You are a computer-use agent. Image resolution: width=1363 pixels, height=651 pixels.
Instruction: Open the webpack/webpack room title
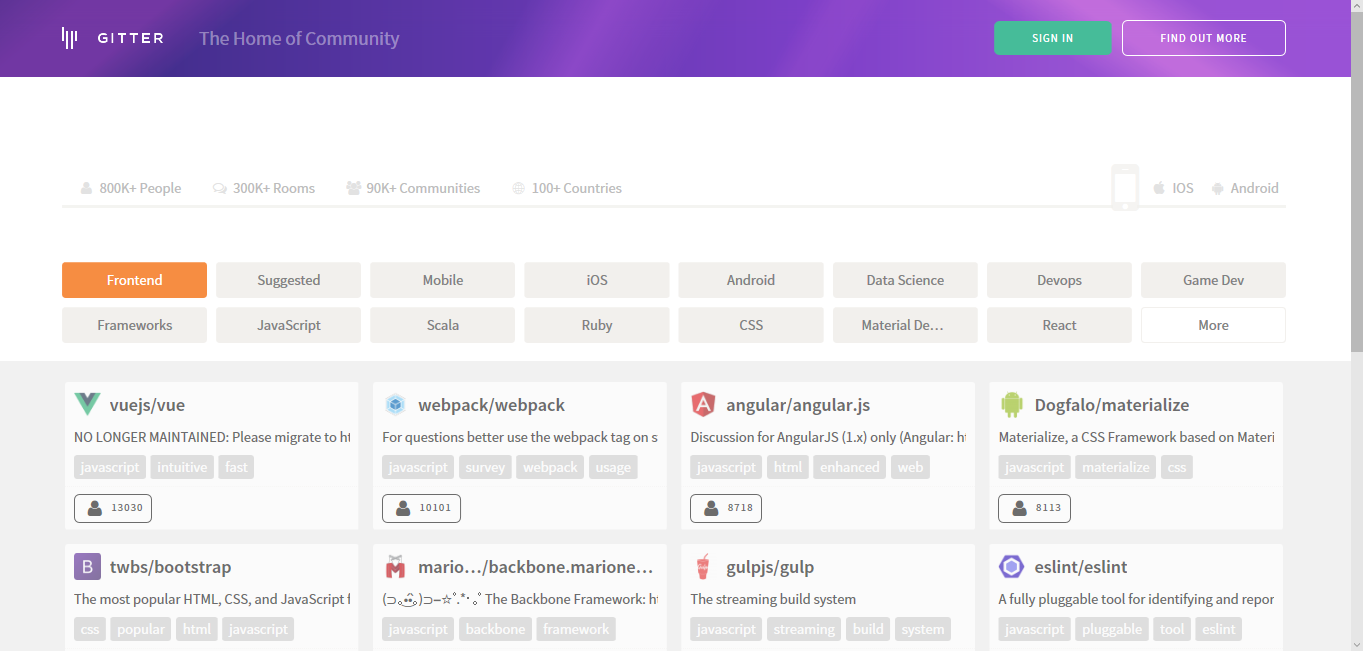click(491, 405)
